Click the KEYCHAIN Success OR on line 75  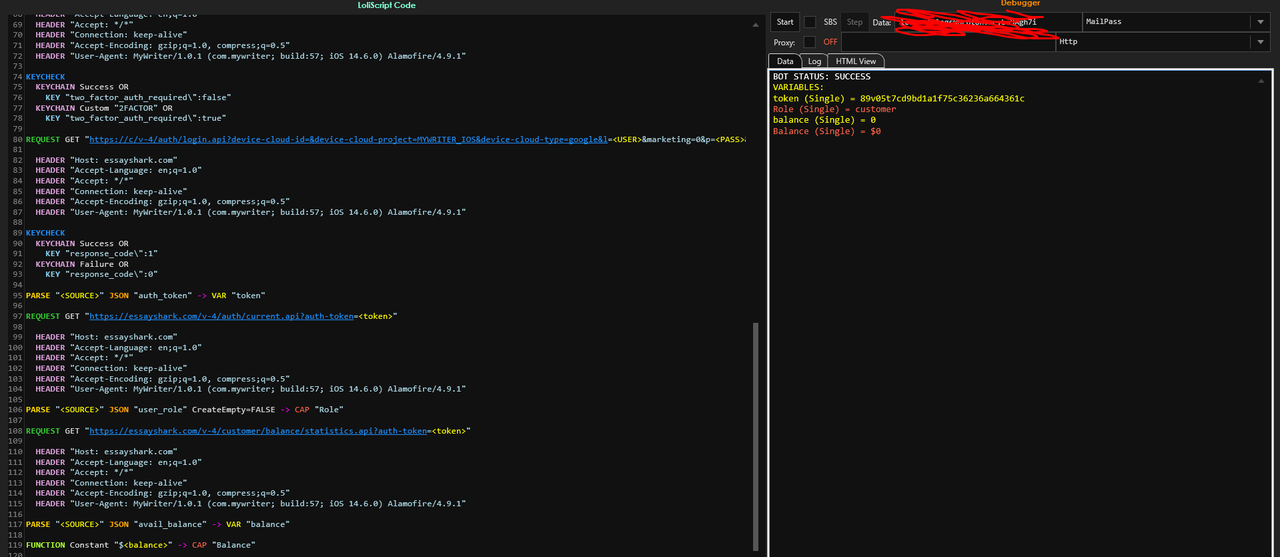coord(82,87)
